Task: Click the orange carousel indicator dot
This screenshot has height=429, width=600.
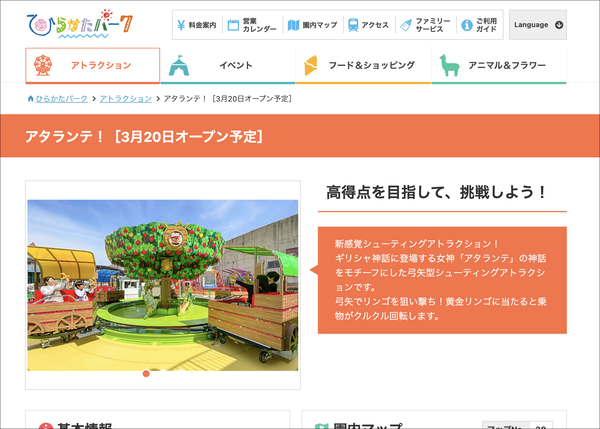Action: coord(146,374)
